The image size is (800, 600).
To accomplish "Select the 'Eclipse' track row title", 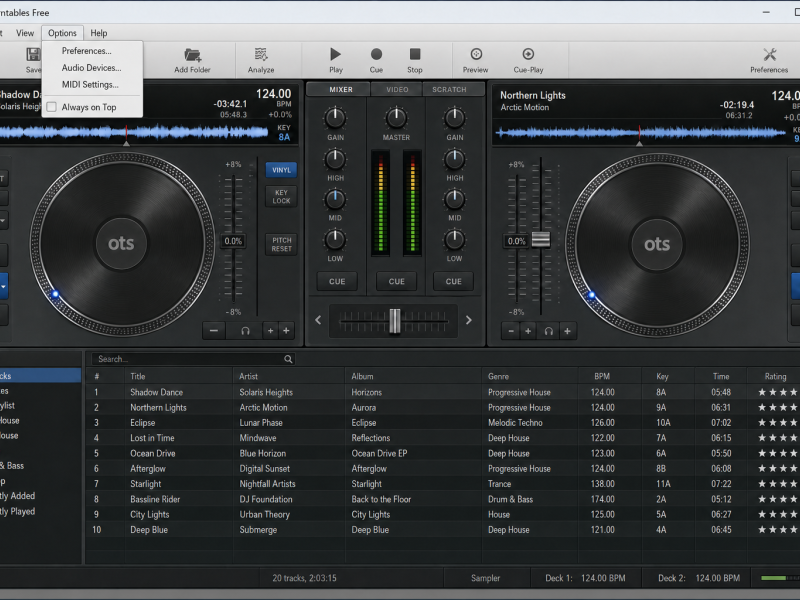I will coord(142,423).
